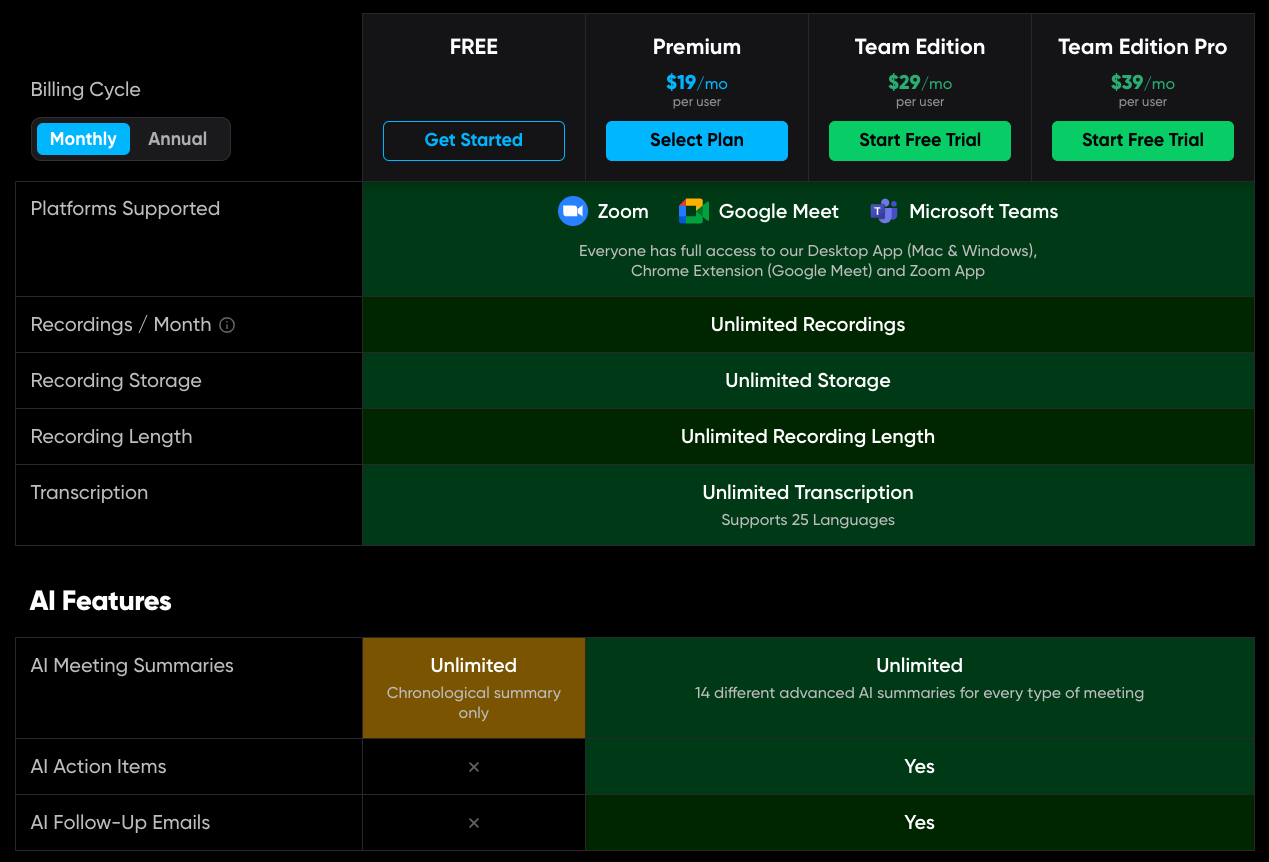Click the orange Chronological summary only cell

pos(474,688)
